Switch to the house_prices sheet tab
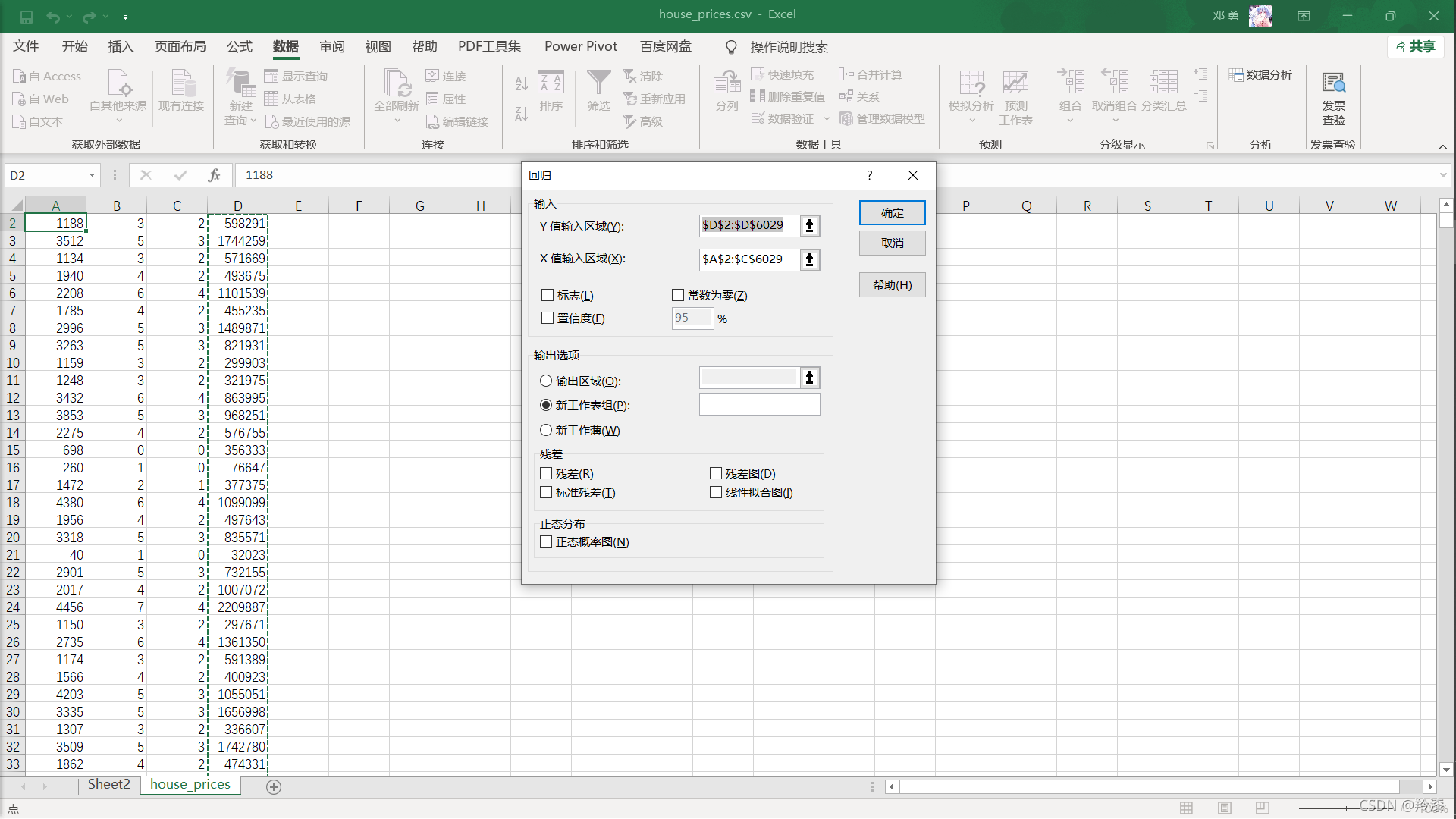The width and height of the screenshot is (1456, 819). [190, 785]
